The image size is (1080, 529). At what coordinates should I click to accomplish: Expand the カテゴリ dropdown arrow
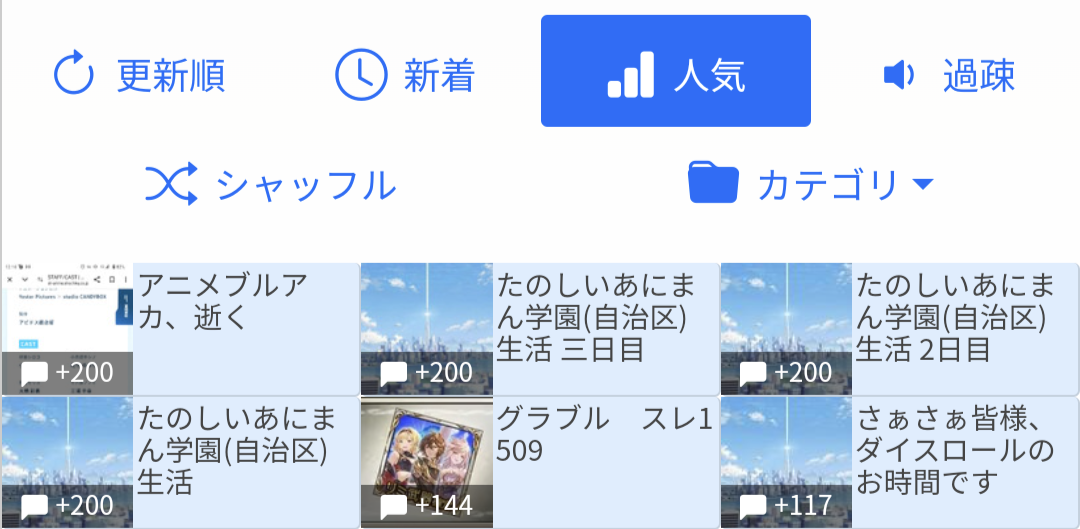[922, 184]
